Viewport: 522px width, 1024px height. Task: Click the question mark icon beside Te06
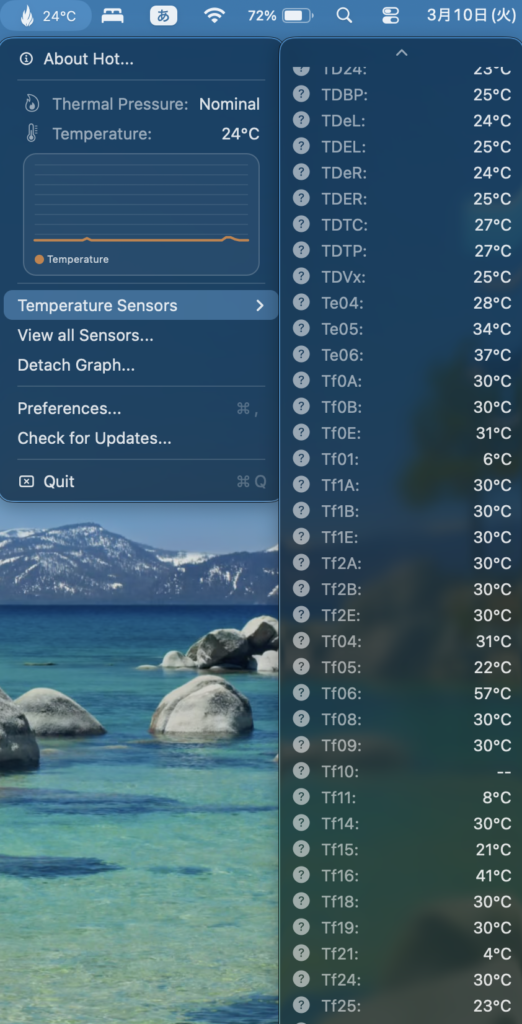coord(301,355)
